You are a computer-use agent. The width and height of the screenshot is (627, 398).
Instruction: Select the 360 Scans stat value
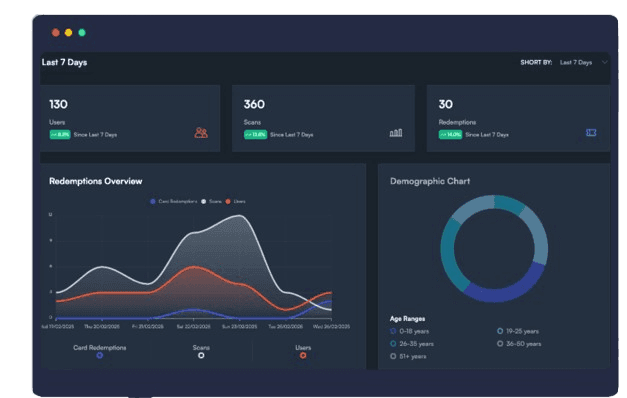254,104
